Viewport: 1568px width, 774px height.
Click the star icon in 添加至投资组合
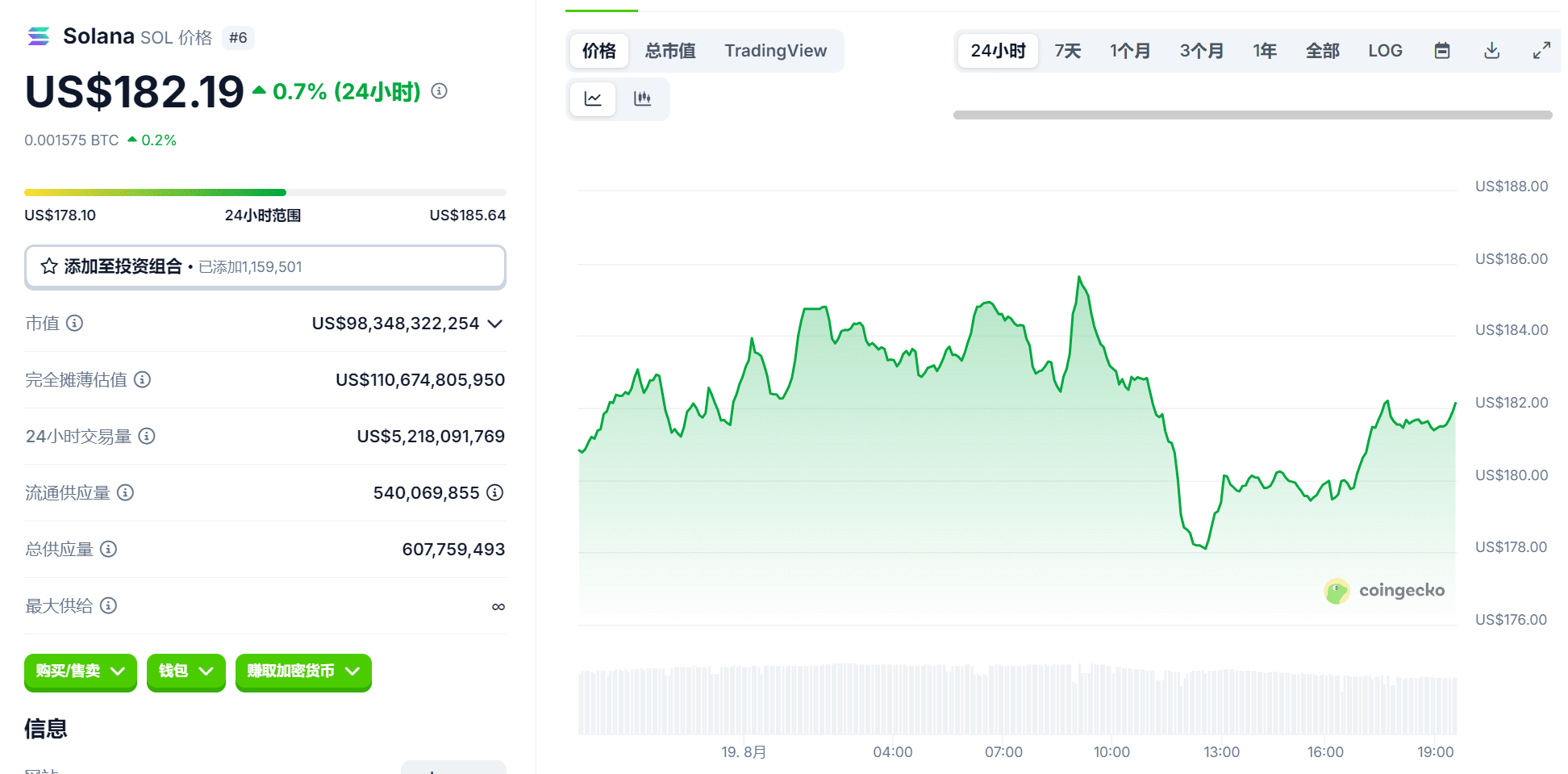[49, 266]
